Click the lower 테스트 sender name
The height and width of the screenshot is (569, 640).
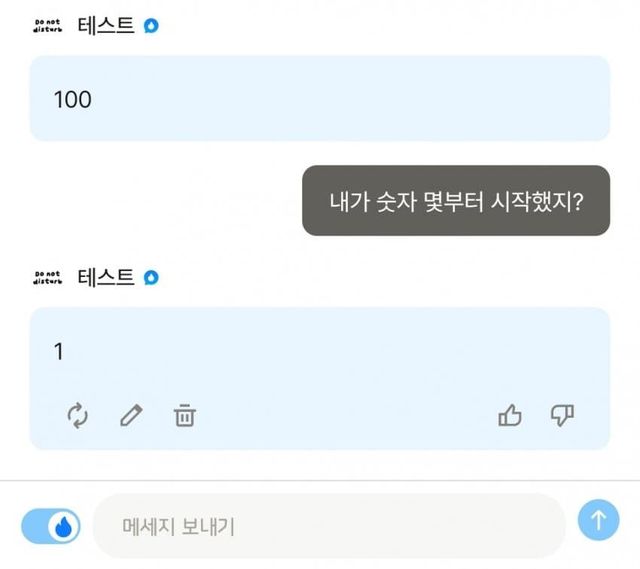(105, 277)
